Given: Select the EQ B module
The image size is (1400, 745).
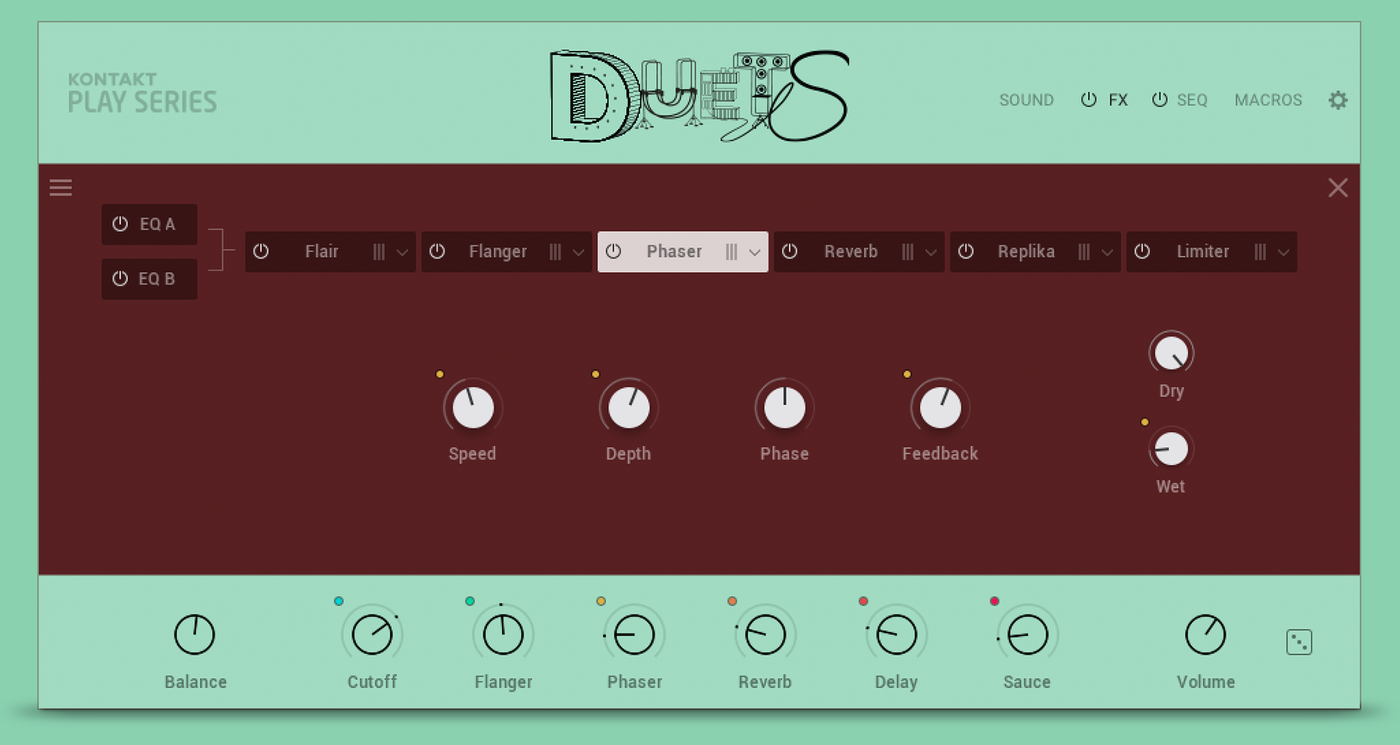Looking at the screenshot, I should 149,279.
